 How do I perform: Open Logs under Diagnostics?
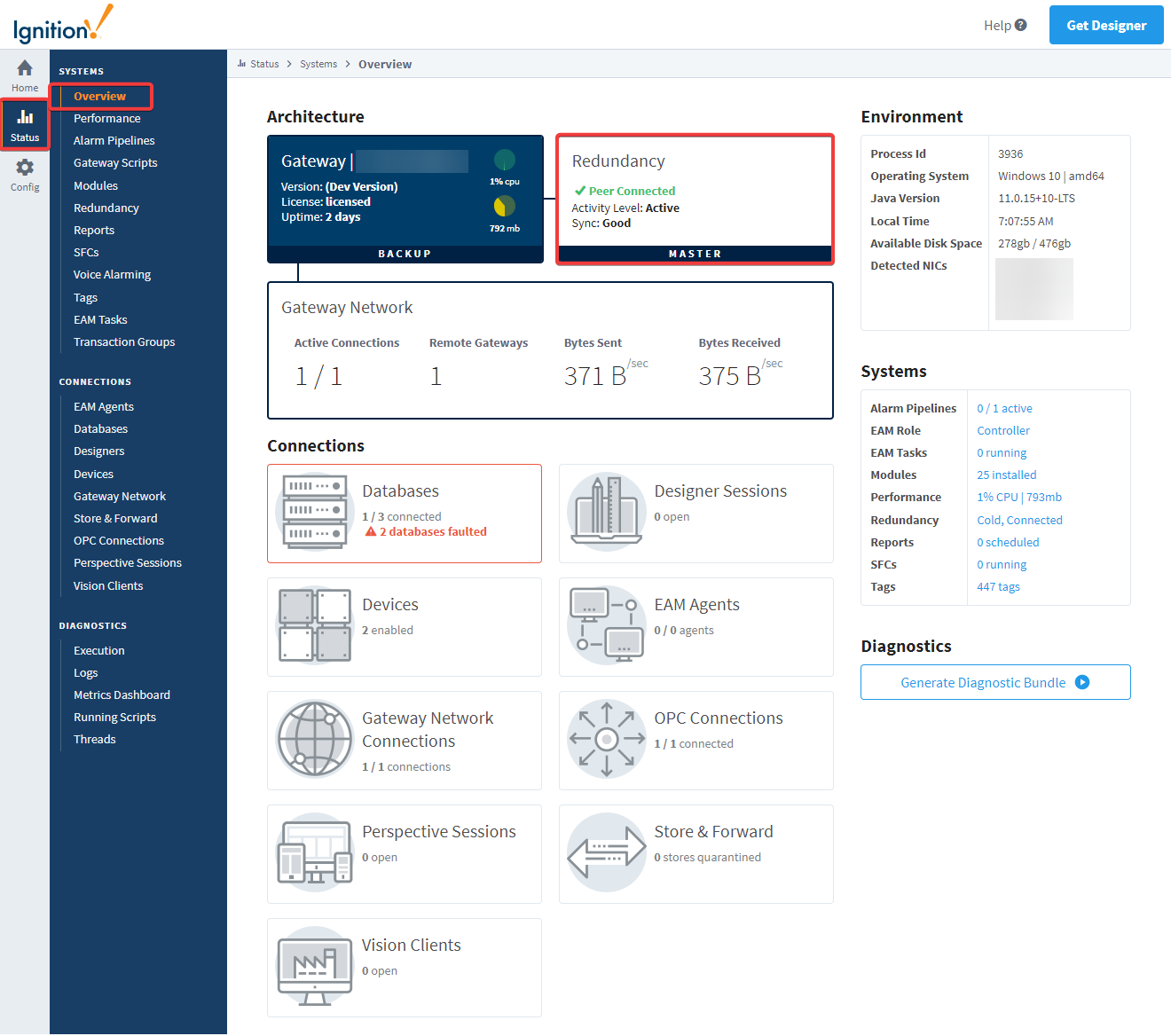pos(85,672)
